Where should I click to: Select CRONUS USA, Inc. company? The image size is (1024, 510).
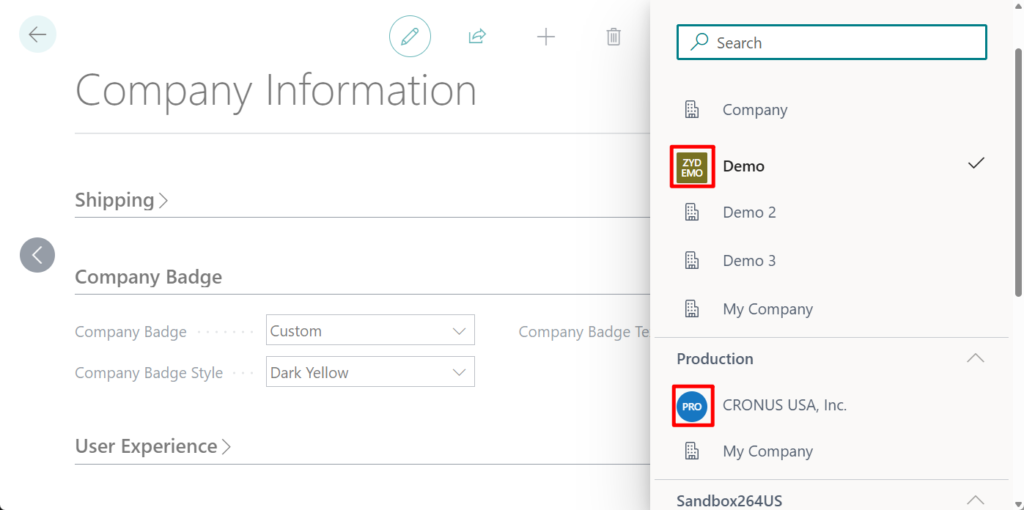click(784, 406)
